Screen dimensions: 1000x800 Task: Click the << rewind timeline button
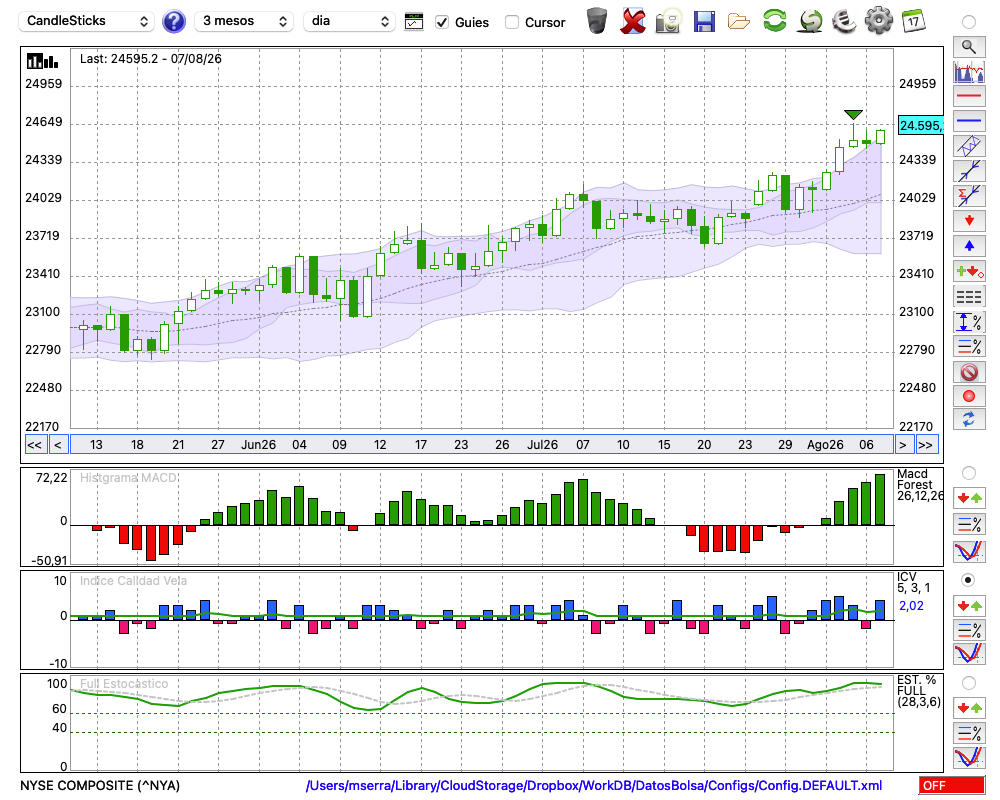[35, 445]
